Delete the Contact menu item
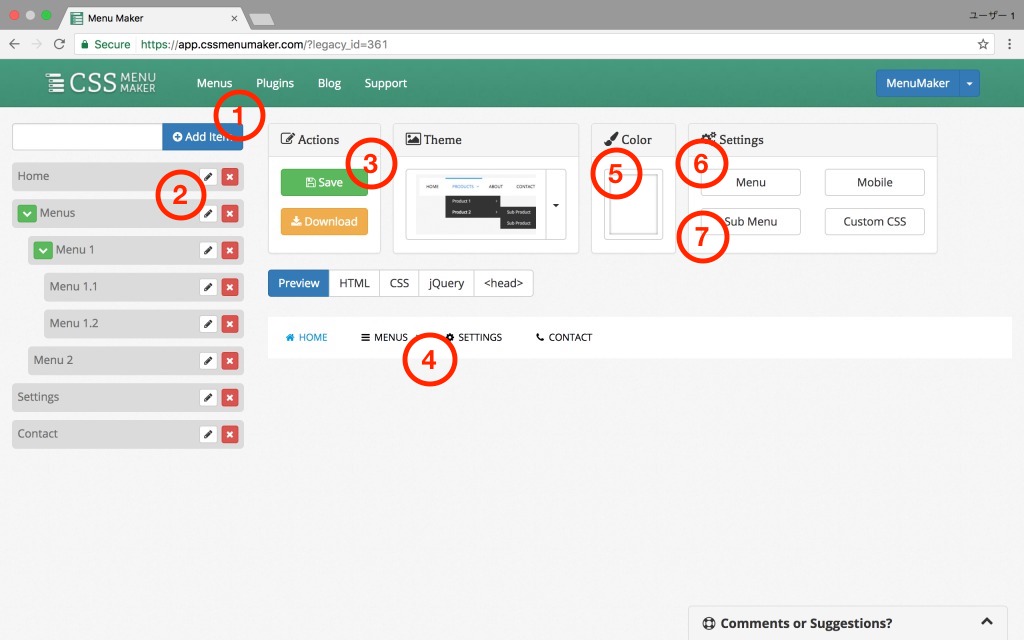 tap(230, 434)
